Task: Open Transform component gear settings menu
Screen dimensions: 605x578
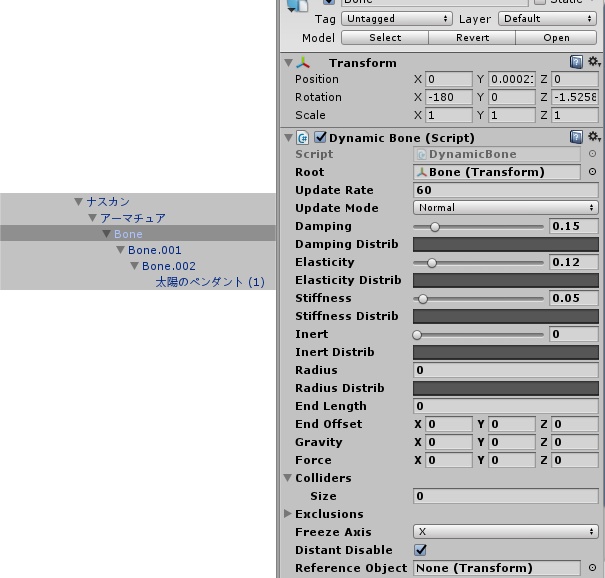Action: 593,62
